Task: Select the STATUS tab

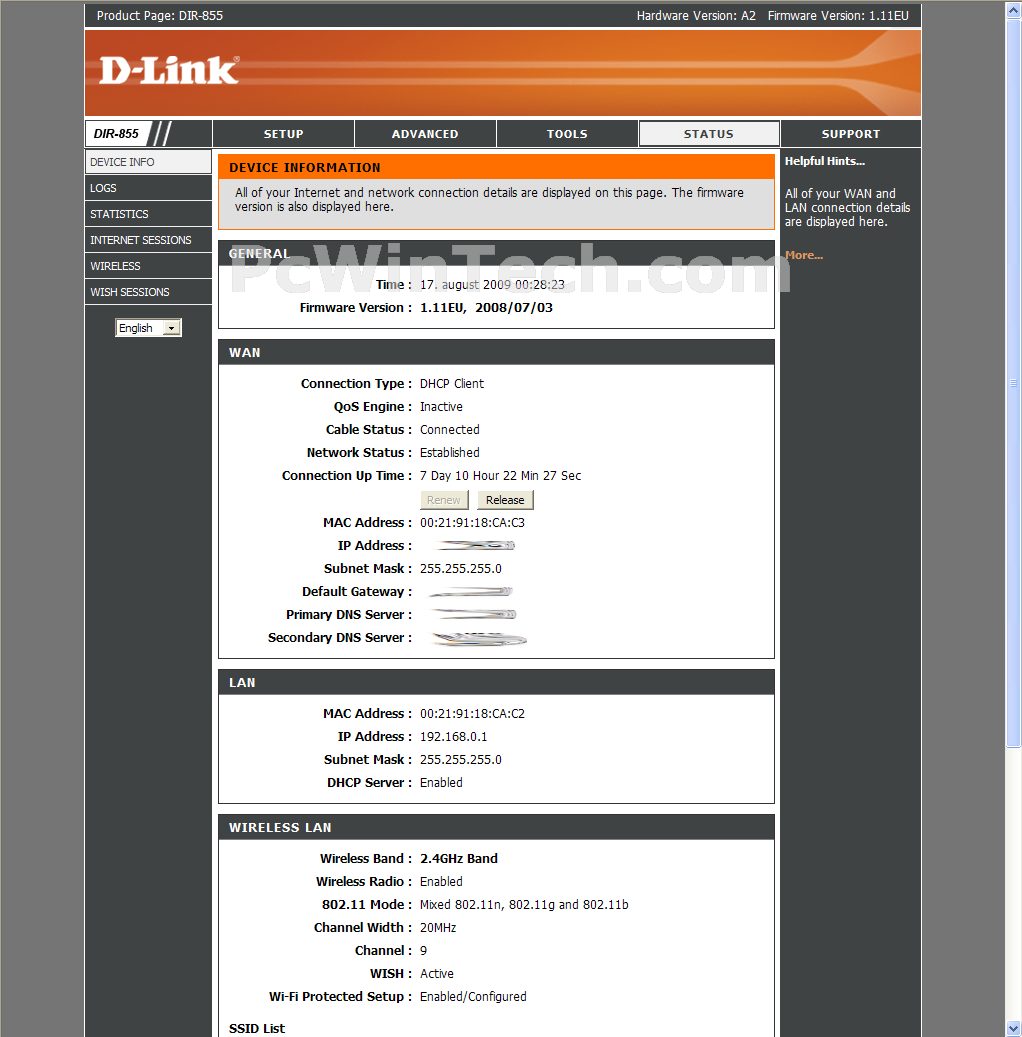Action: (x=708, y=134)
